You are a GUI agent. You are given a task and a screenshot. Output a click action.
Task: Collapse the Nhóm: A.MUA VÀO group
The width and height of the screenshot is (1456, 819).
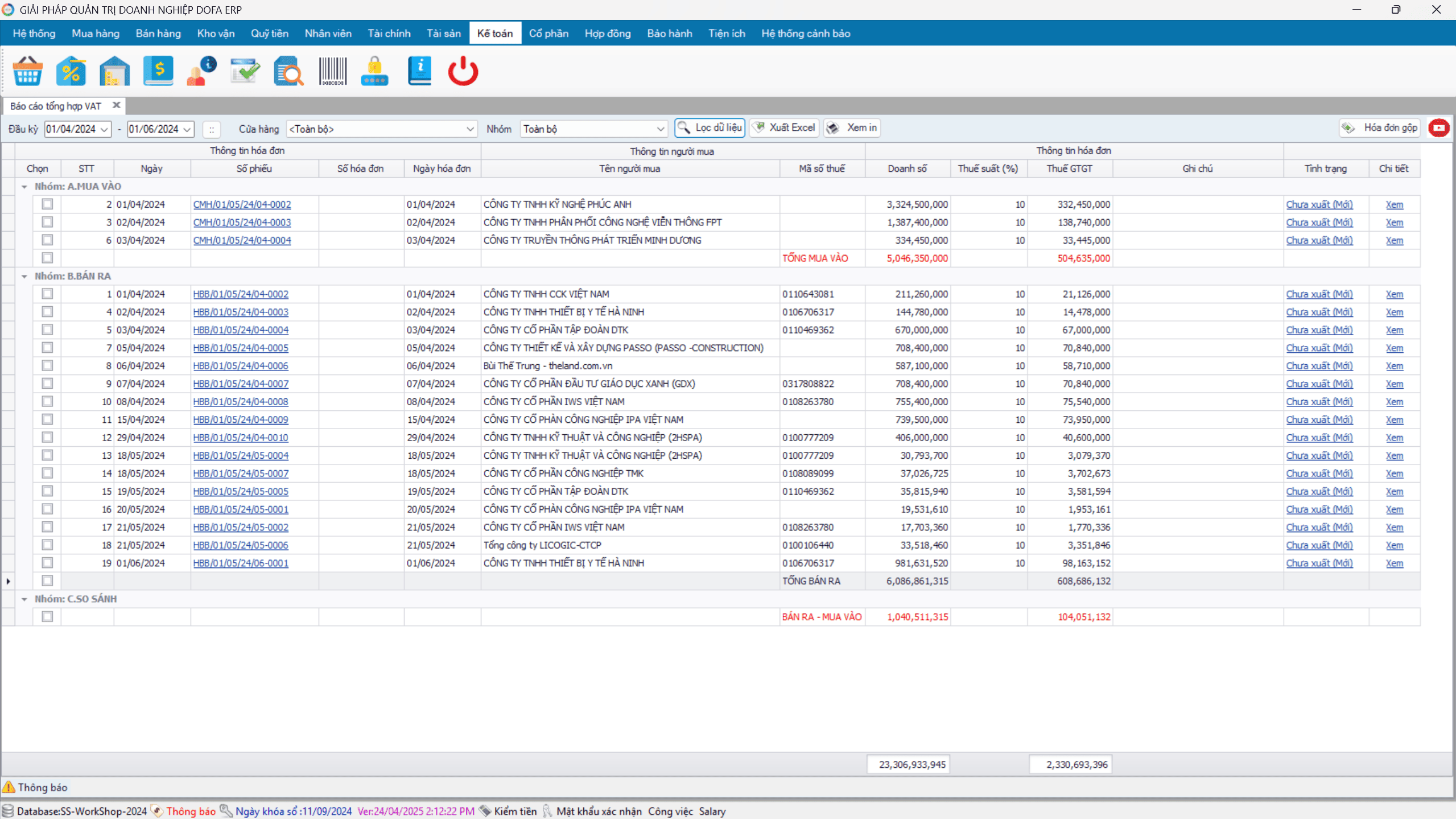(24, 187)
